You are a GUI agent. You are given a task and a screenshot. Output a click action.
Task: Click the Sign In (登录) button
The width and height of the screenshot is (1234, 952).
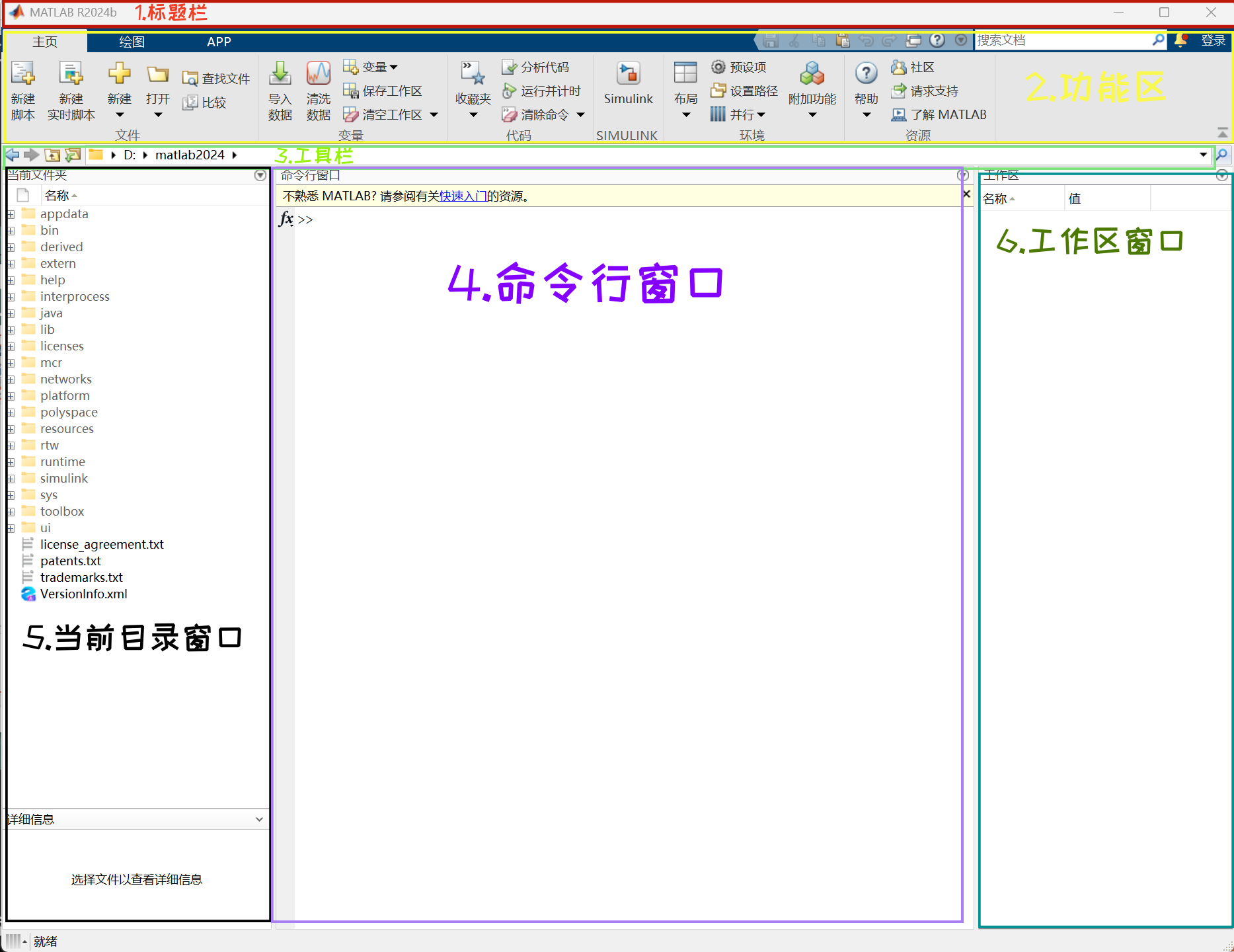coord(1214,40)
